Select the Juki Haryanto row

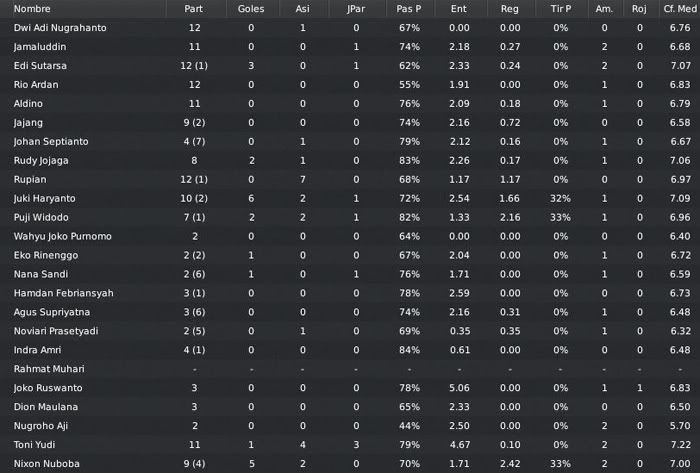pyautogui.click(x=350, y=199)
